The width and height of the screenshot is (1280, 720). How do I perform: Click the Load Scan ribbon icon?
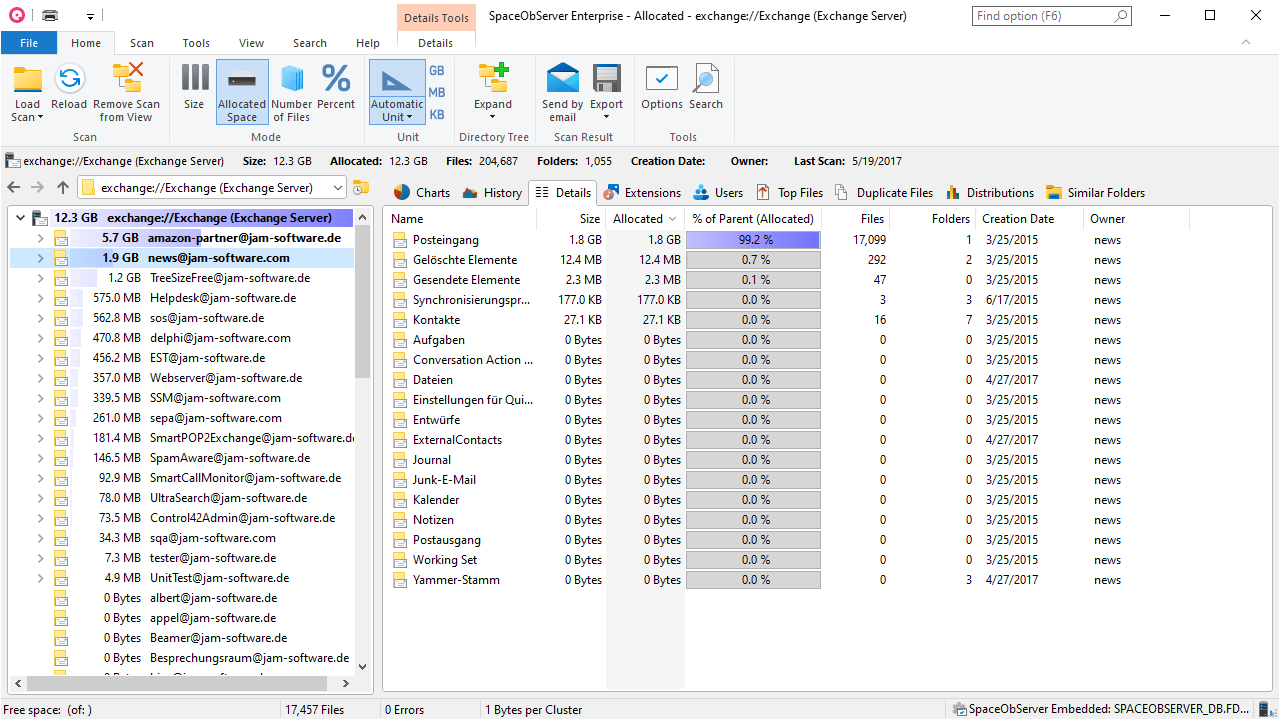(x=27, y=92)
